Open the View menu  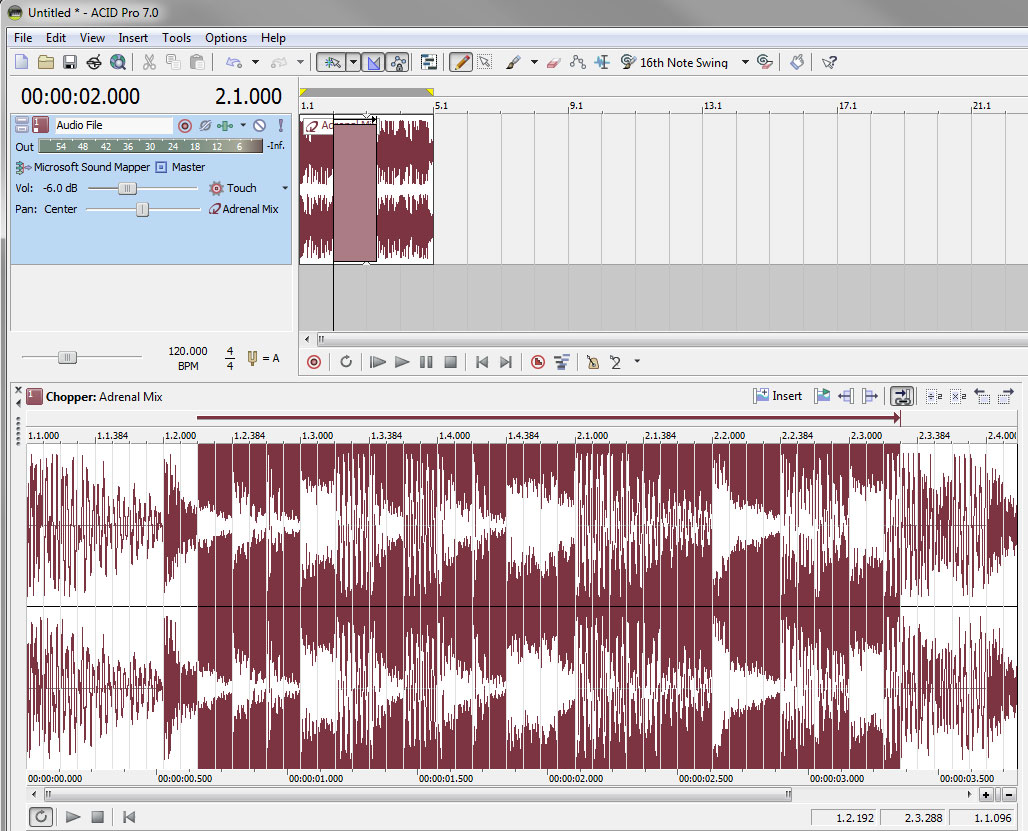pos(92,38)
